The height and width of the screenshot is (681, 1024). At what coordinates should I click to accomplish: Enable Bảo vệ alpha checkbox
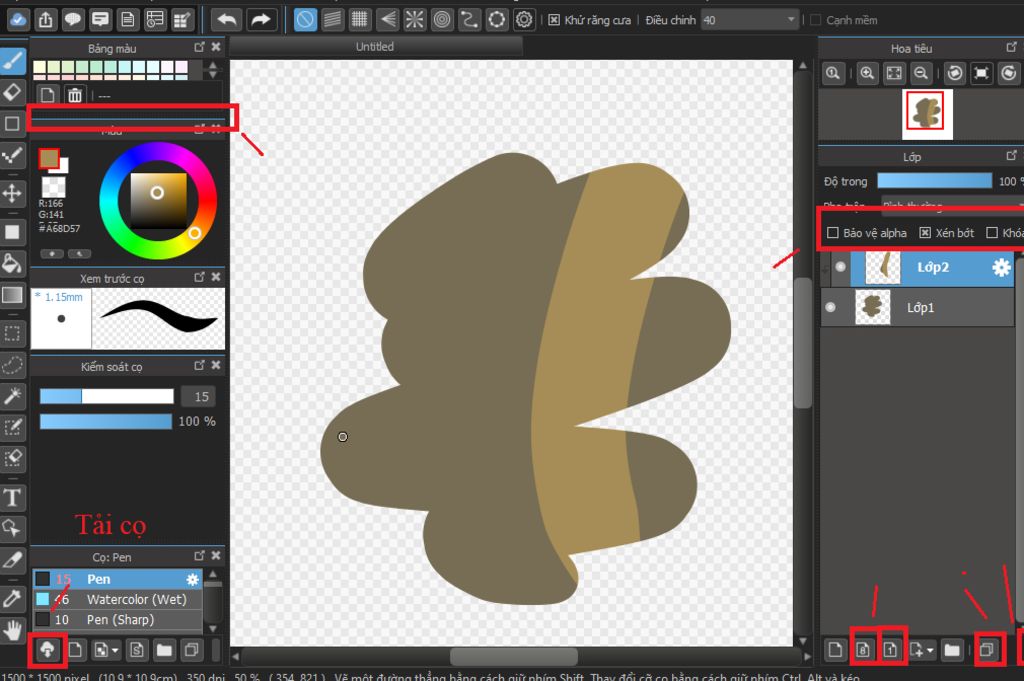pyautogui.click(x=833, y=233)
